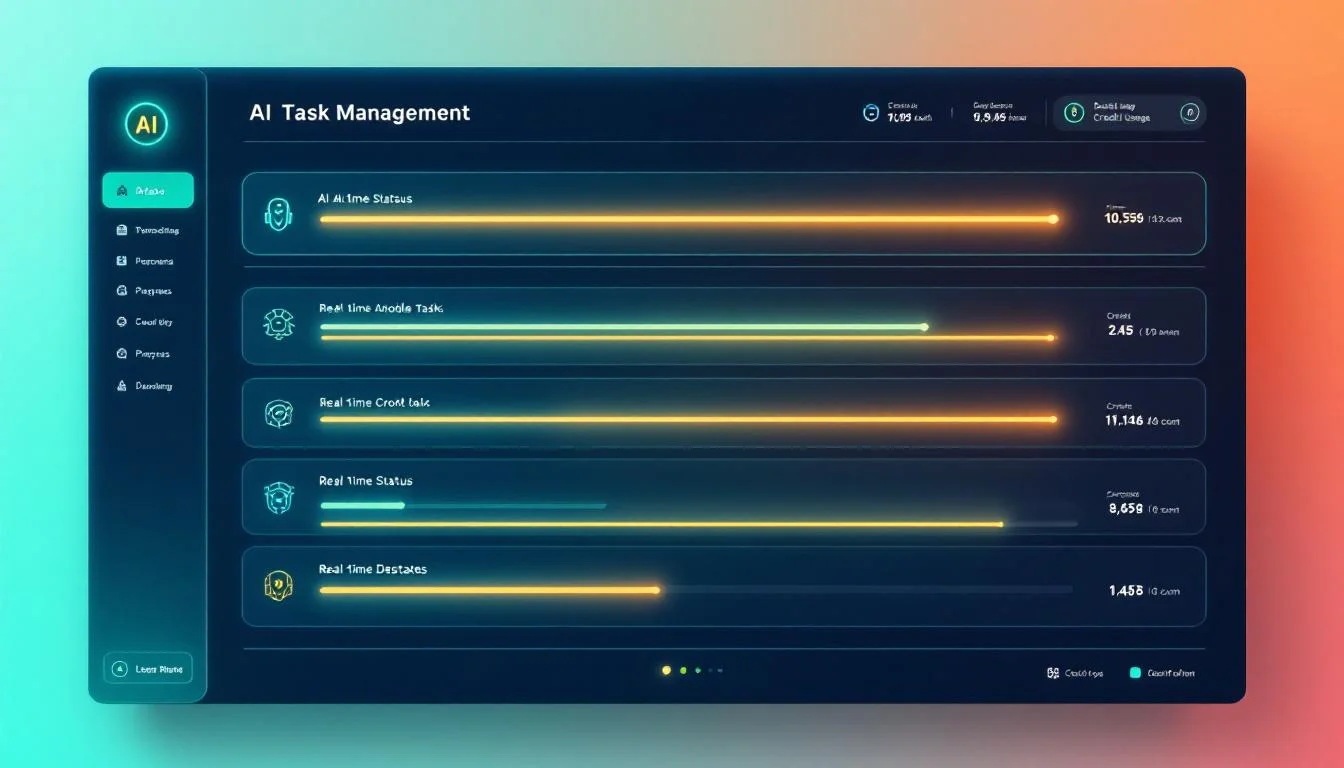Toggle the teal square legend at bottom right
1344x768 pixels.
tap(1135, 672)
